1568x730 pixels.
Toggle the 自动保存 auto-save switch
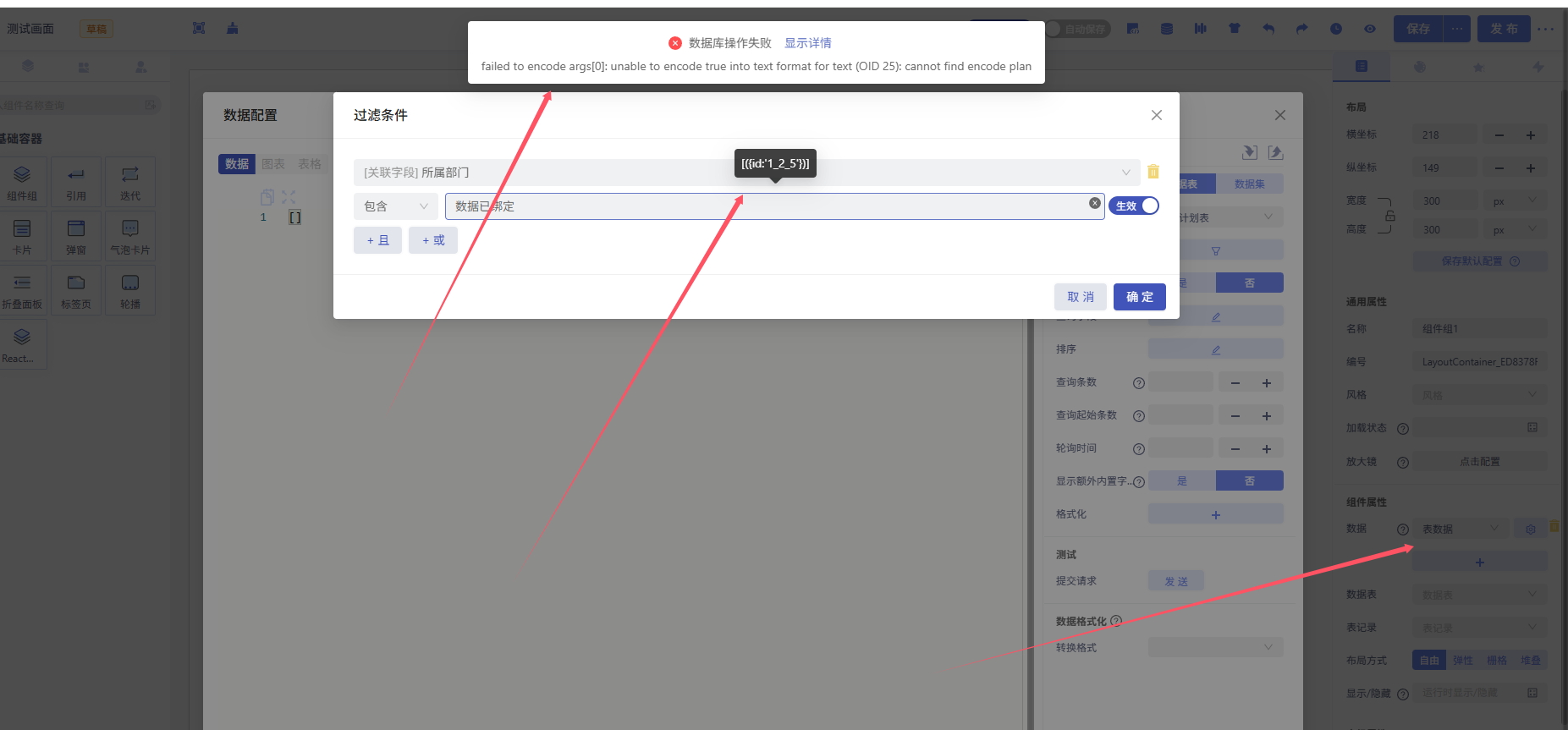(1077, 29)
